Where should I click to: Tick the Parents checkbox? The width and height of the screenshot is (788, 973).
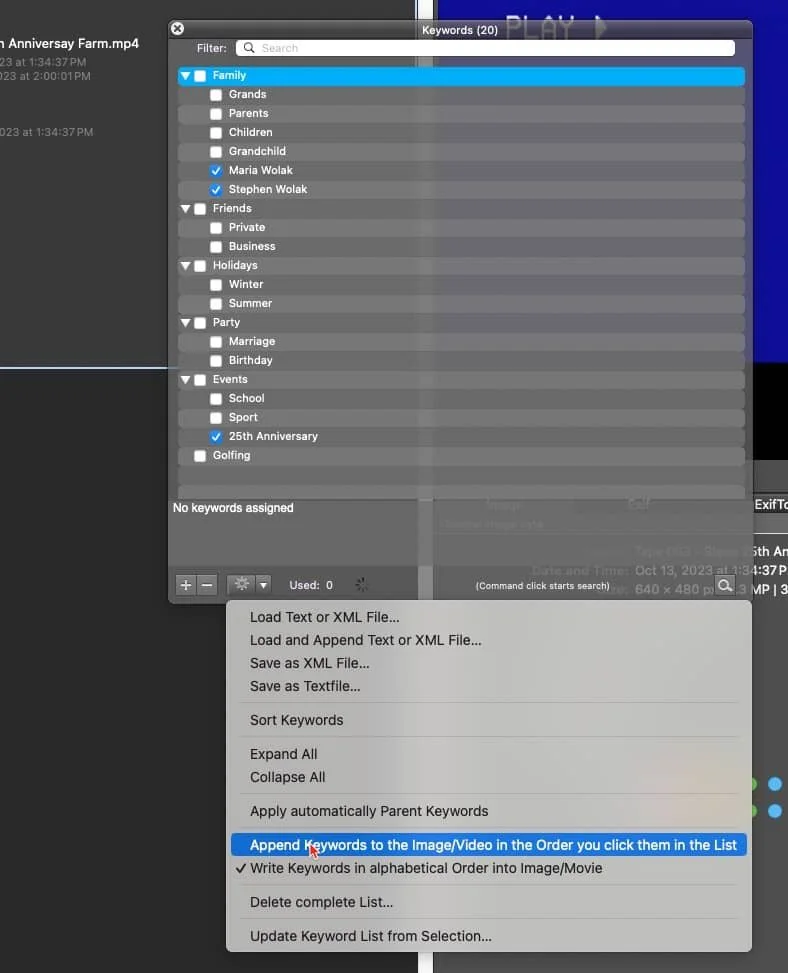216,114
